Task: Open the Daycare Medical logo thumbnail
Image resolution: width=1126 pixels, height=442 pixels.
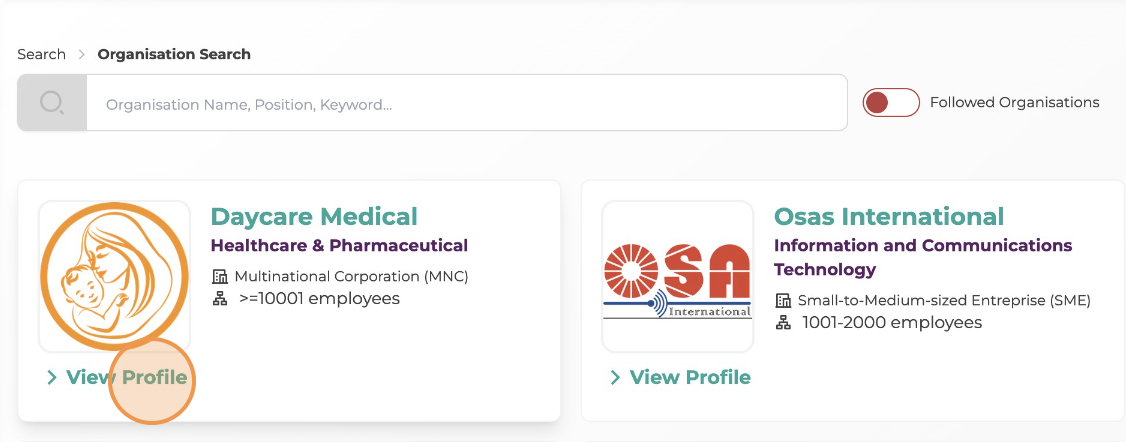Action: point(115,276)
